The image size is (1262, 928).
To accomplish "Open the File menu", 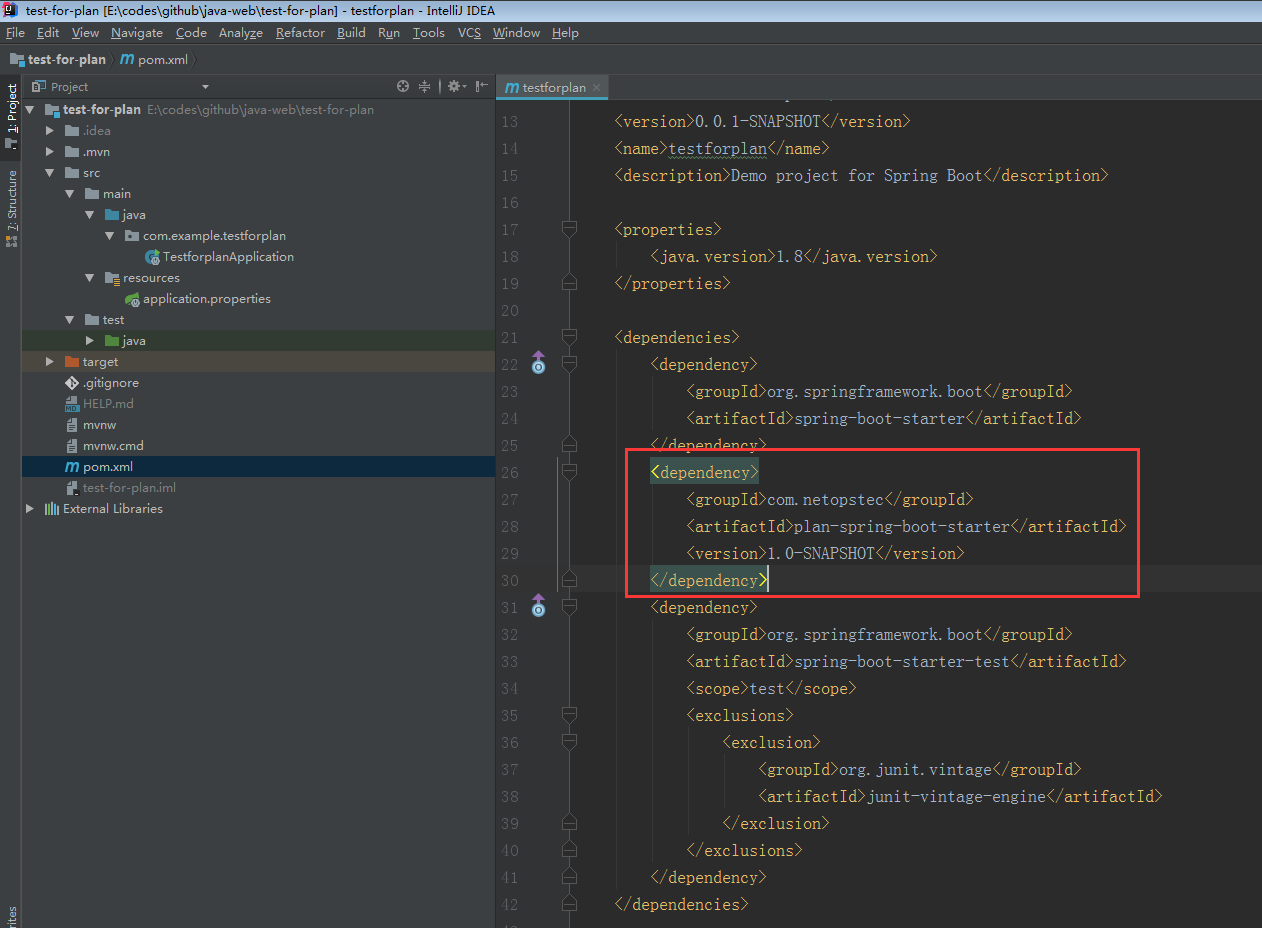I will (x=15, y=32).
